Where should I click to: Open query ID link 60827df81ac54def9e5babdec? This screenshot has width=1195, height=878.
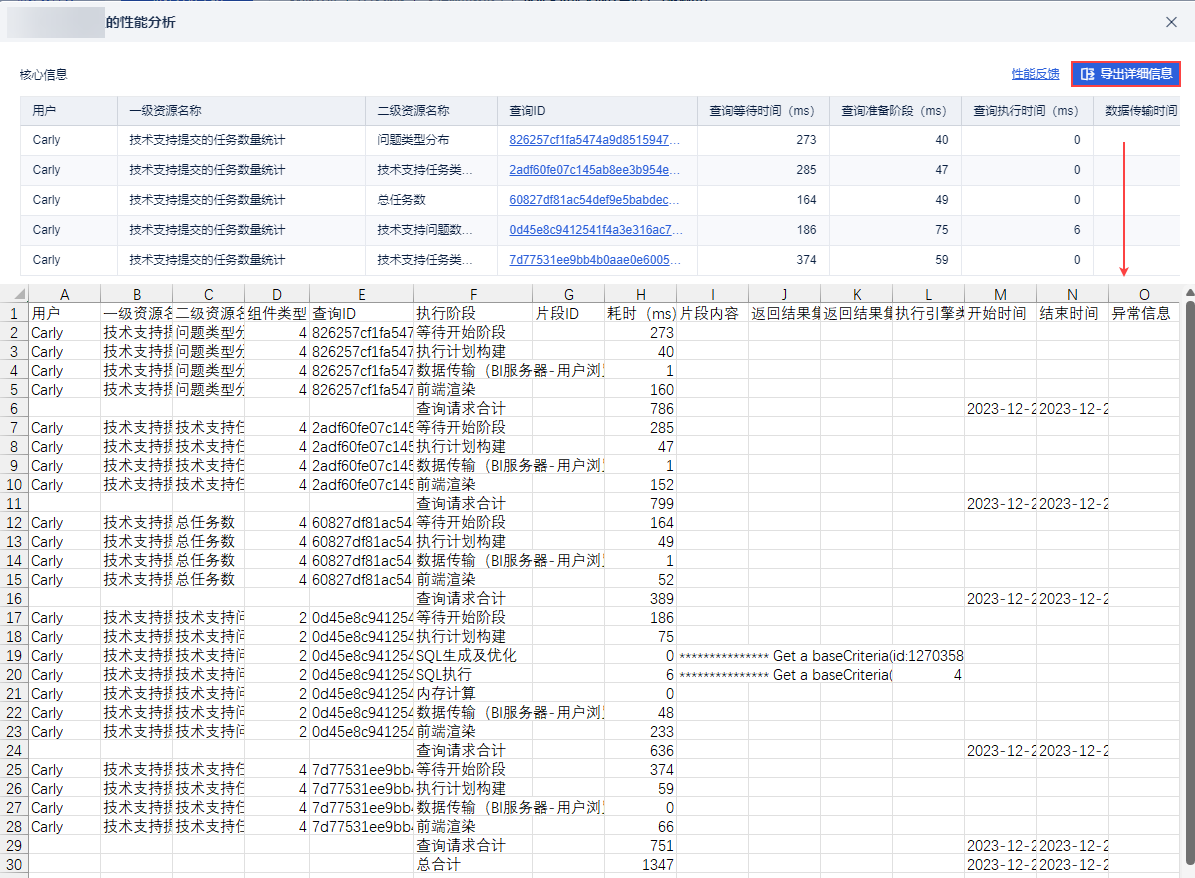594,200
